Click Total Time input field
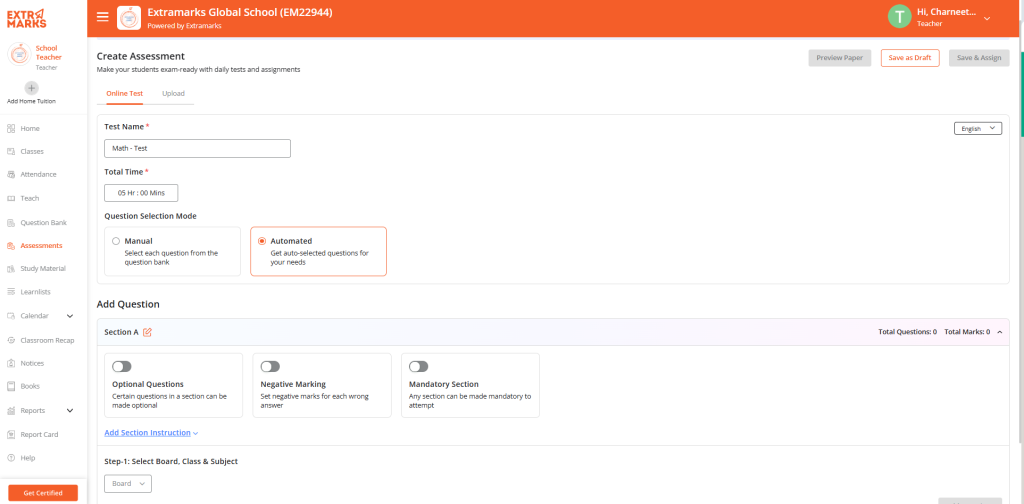Viewport: 1024px width, 504px height. tap(141, 193)
